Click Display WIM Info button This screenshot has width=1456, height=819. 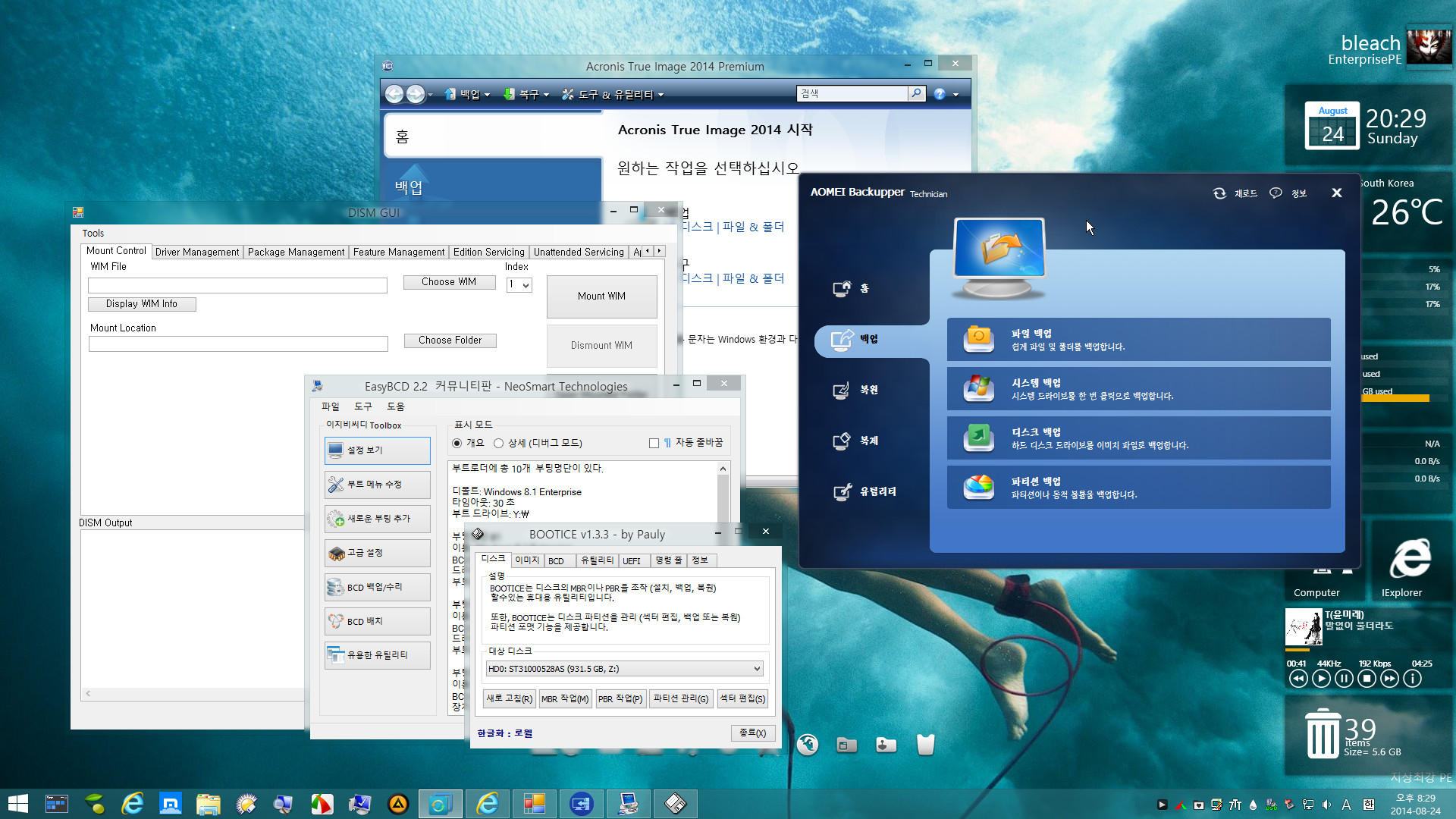[142, 304]
